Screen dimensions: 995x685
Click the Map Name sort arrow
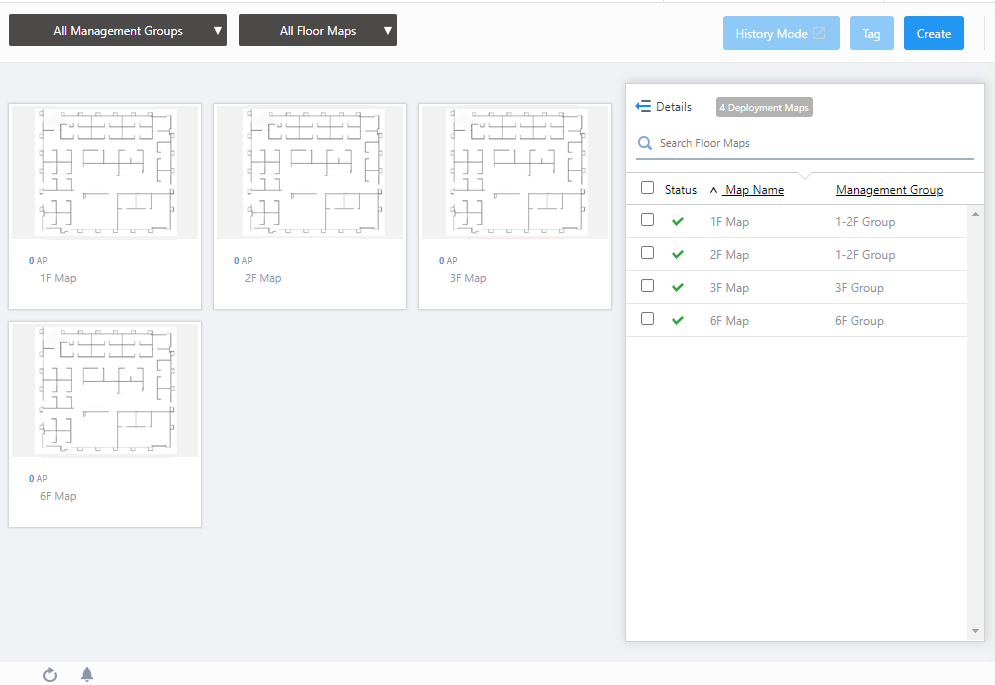pyautogui.click(x=713, y=190)
